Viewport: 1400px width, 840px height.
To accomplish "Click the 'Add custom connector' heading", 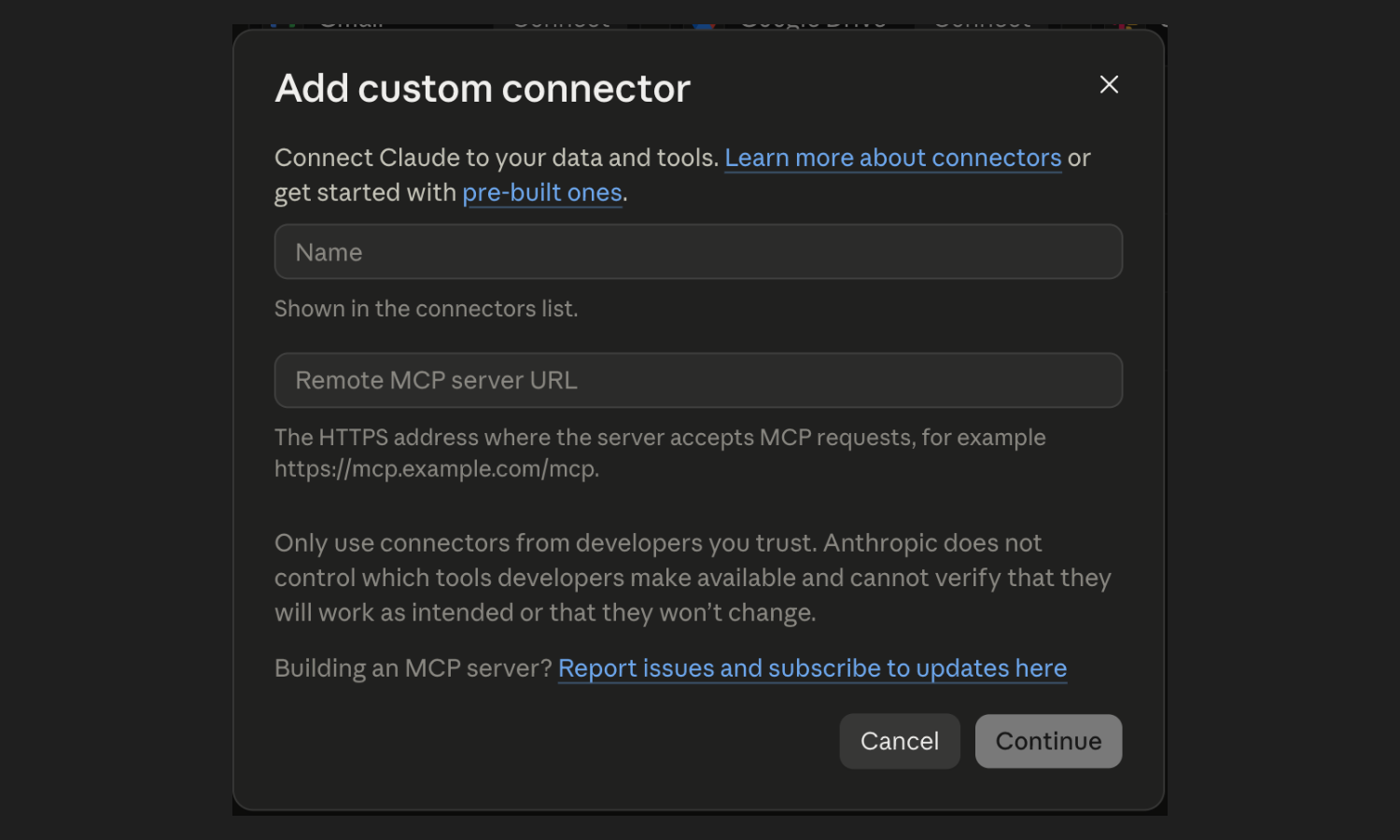I will coord(483,89).
